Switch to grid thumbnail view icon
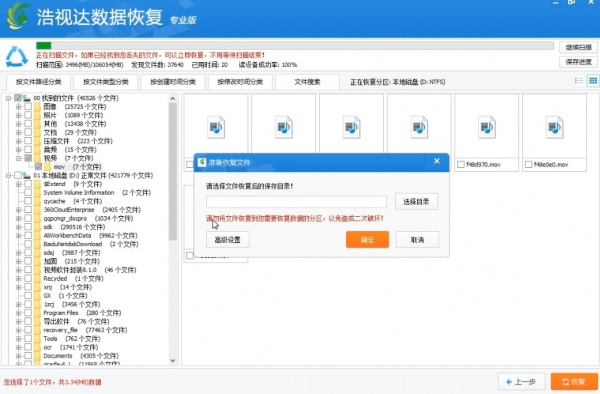Viewport: 600px width, 394px height. [x=593, y=81]
